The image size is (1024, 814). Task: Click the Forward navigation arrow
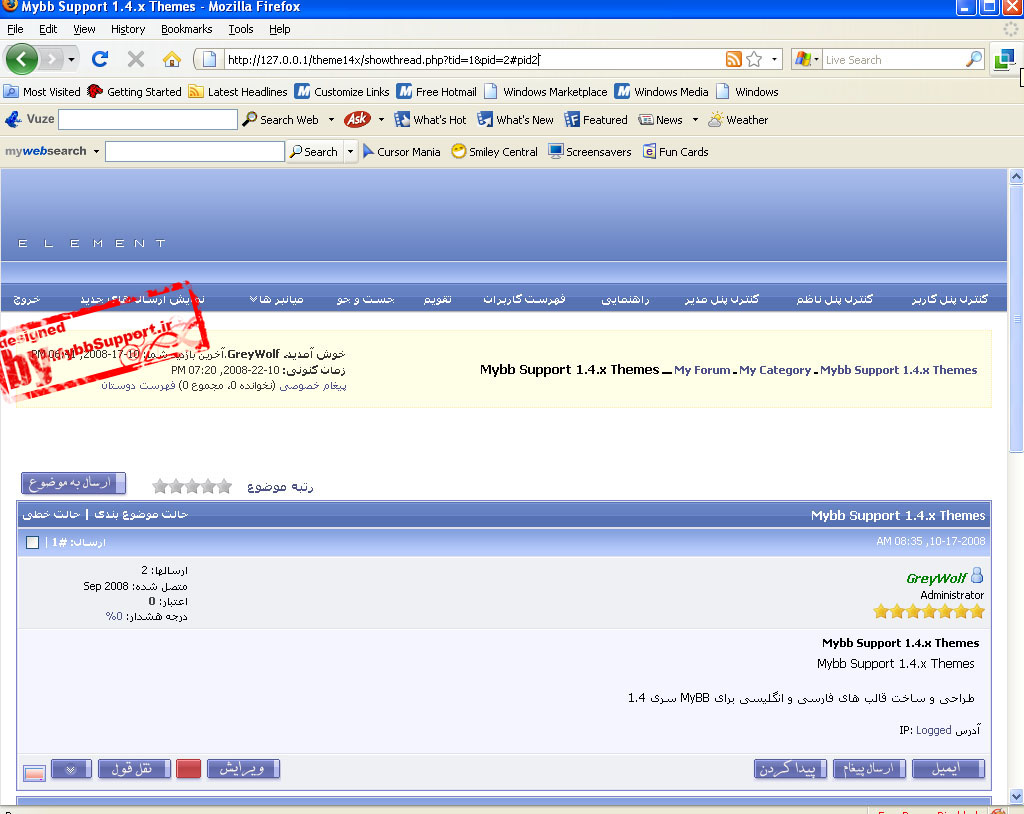pos(52,59)
